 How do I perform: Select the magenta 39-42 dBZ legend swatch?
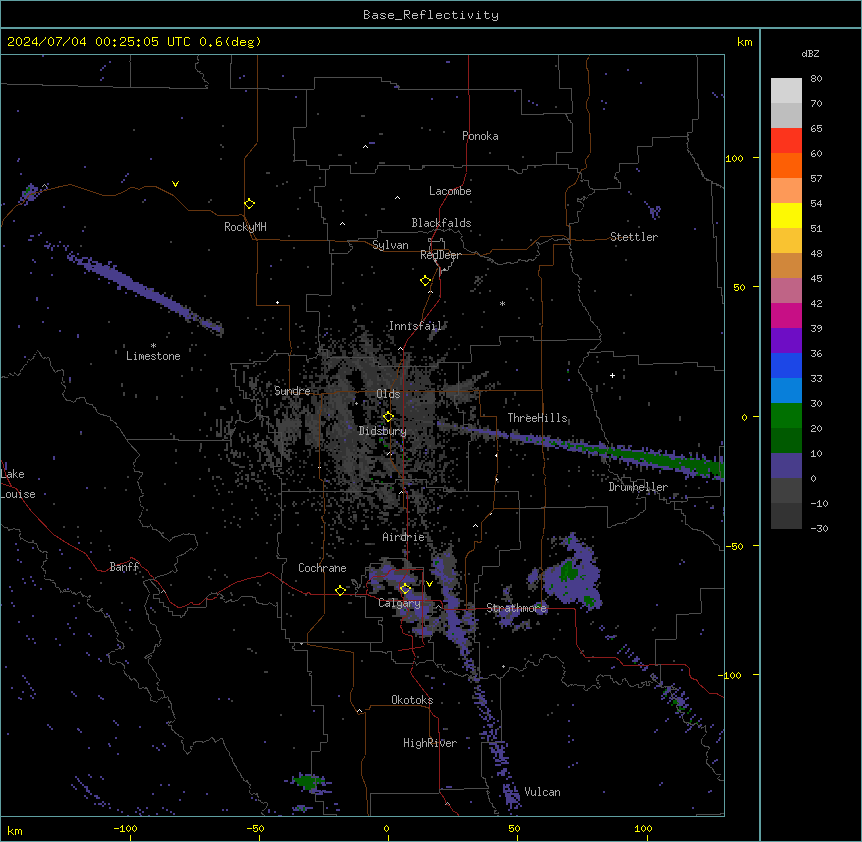pyautogui.click(x=786, y=315)
